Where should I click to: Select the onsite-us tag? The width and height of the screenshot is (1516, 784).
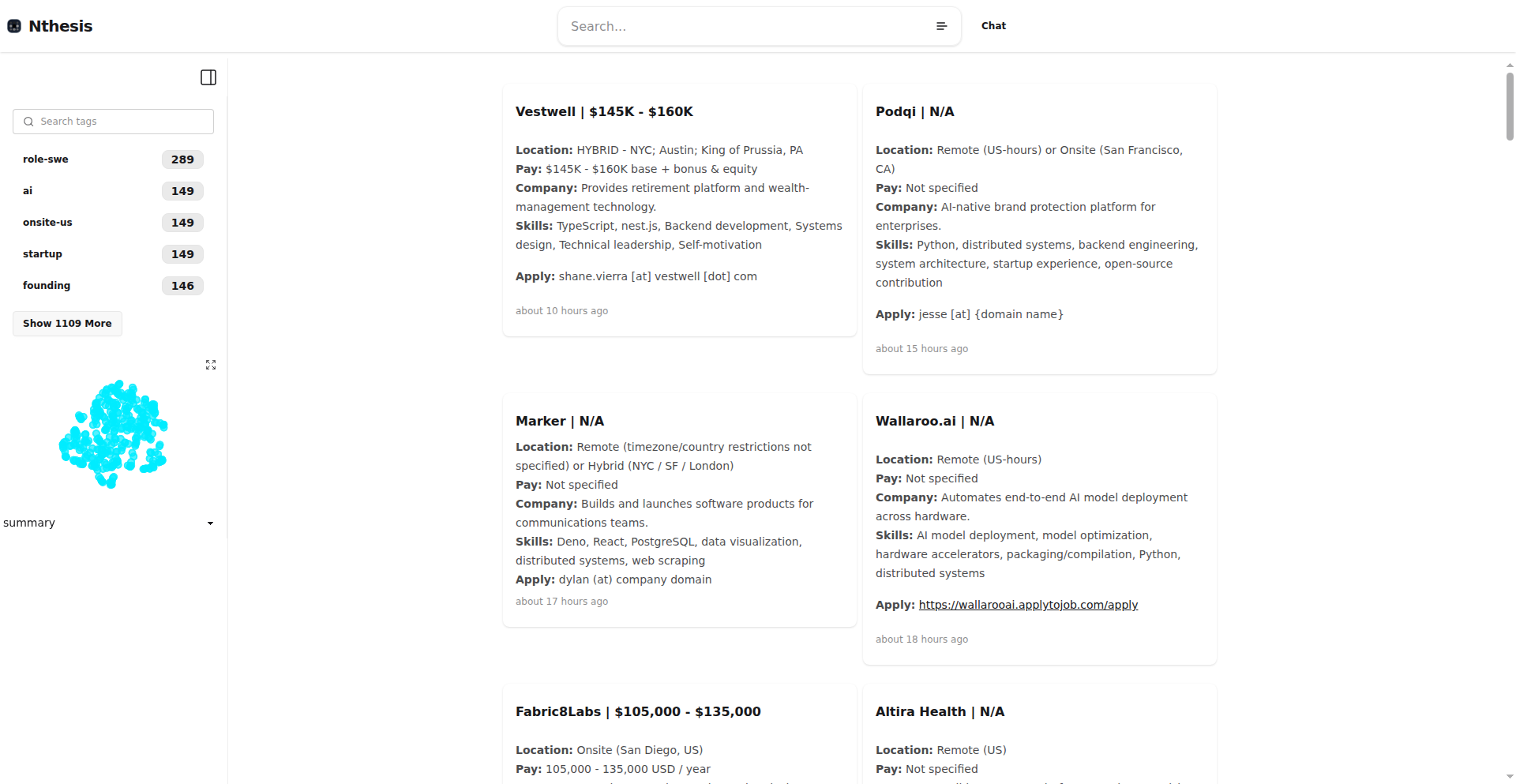pos(47,223)
